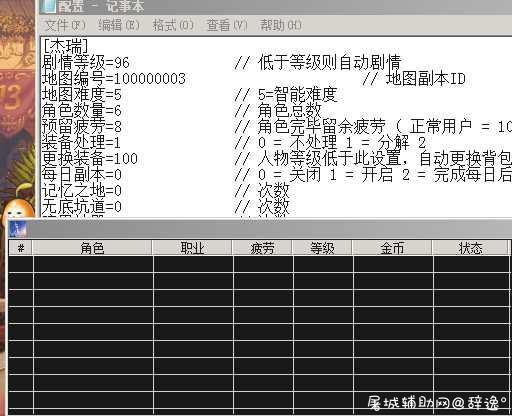Click the line 预留疲劳=8
Screen dimensions: 512x416
click(82, 126)
